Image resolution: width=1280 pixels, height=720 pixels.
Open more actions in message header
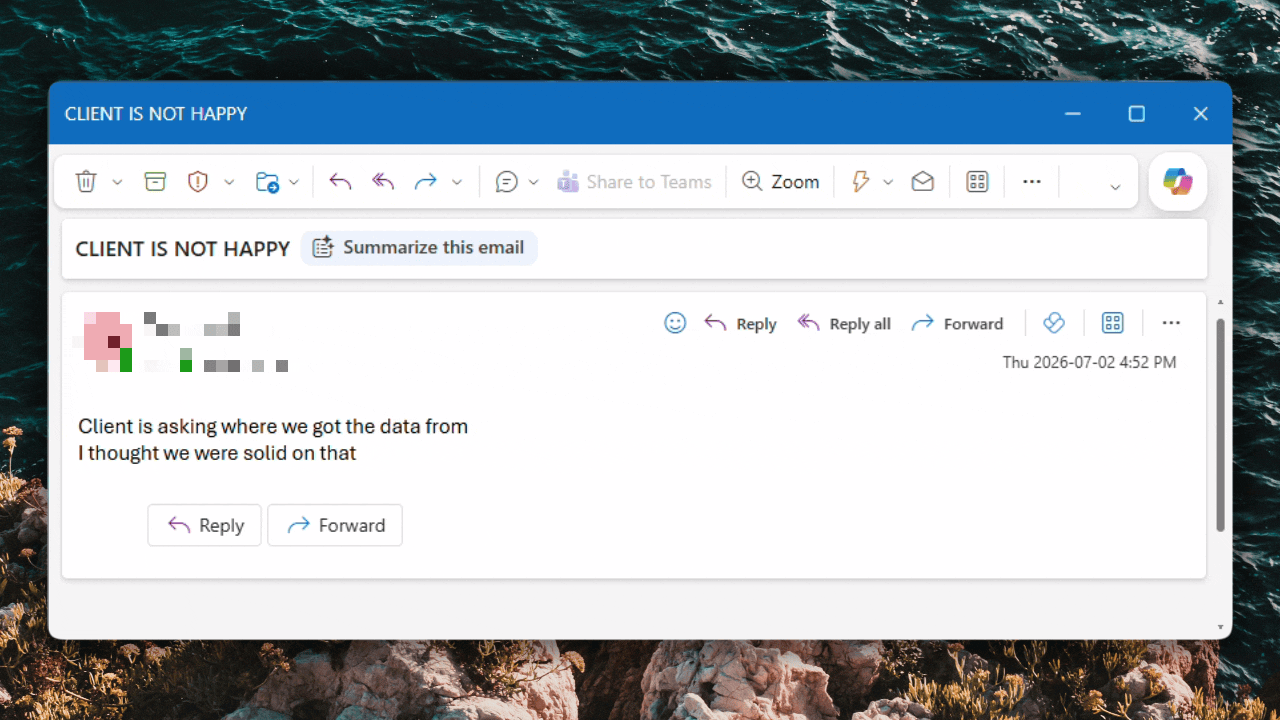[x=1171, y=323]
